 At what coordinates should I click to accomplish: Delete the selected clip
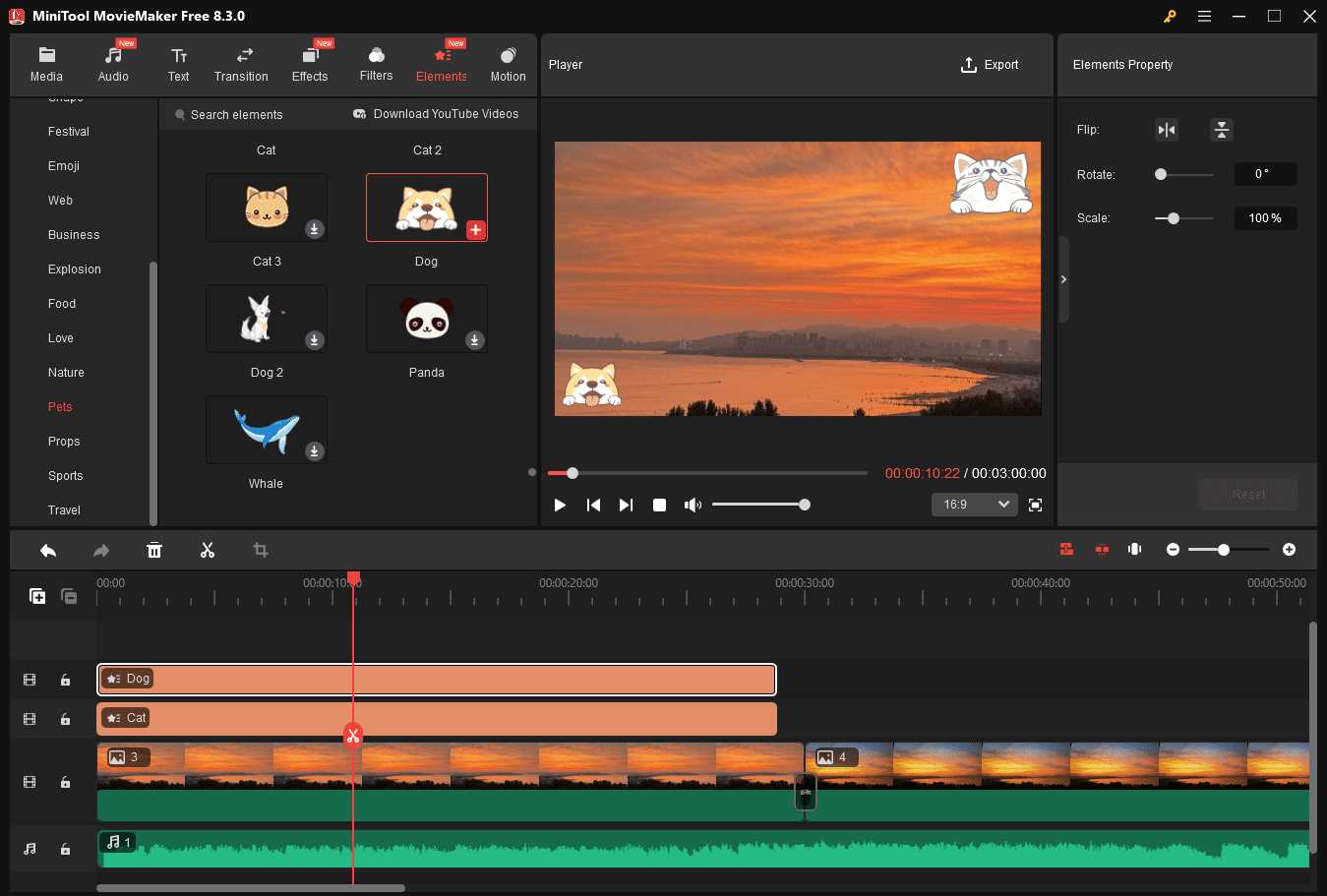tap(154, 550)
